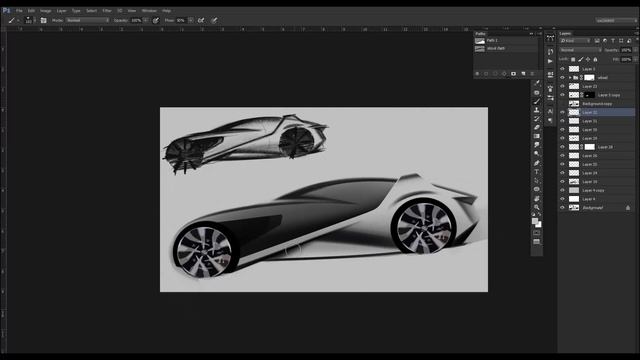
Task: Create new path from Paths panel
Action: [523, 74]
